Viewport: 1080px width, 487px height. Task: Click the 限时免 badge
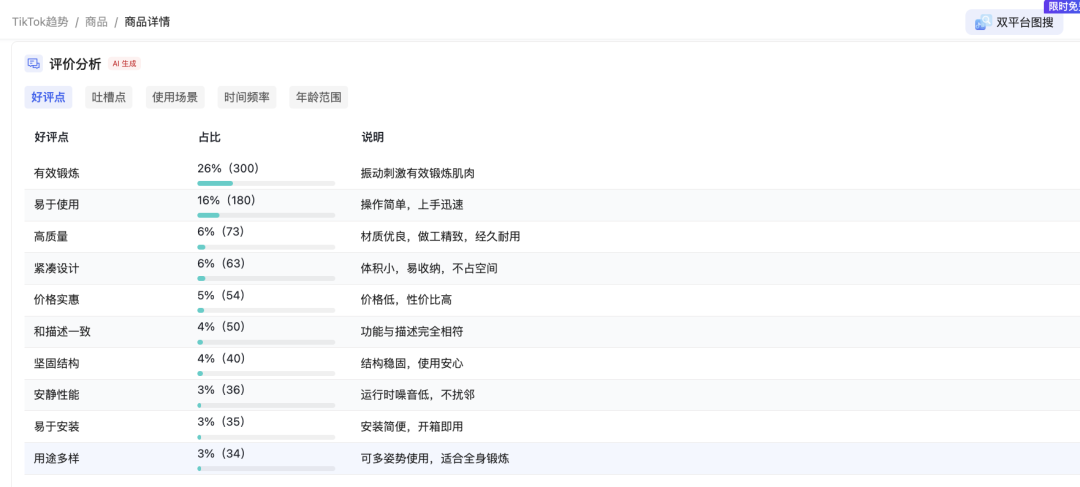(x=1063, y=6)
